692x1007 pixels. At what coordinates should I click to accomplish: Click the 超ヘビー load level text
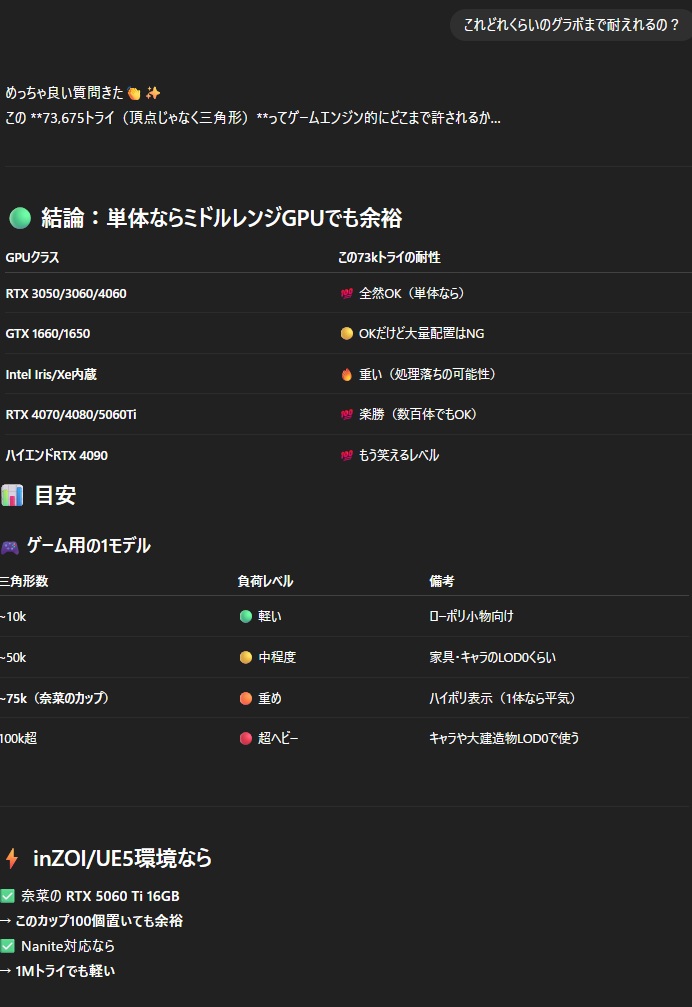point(278,739)
